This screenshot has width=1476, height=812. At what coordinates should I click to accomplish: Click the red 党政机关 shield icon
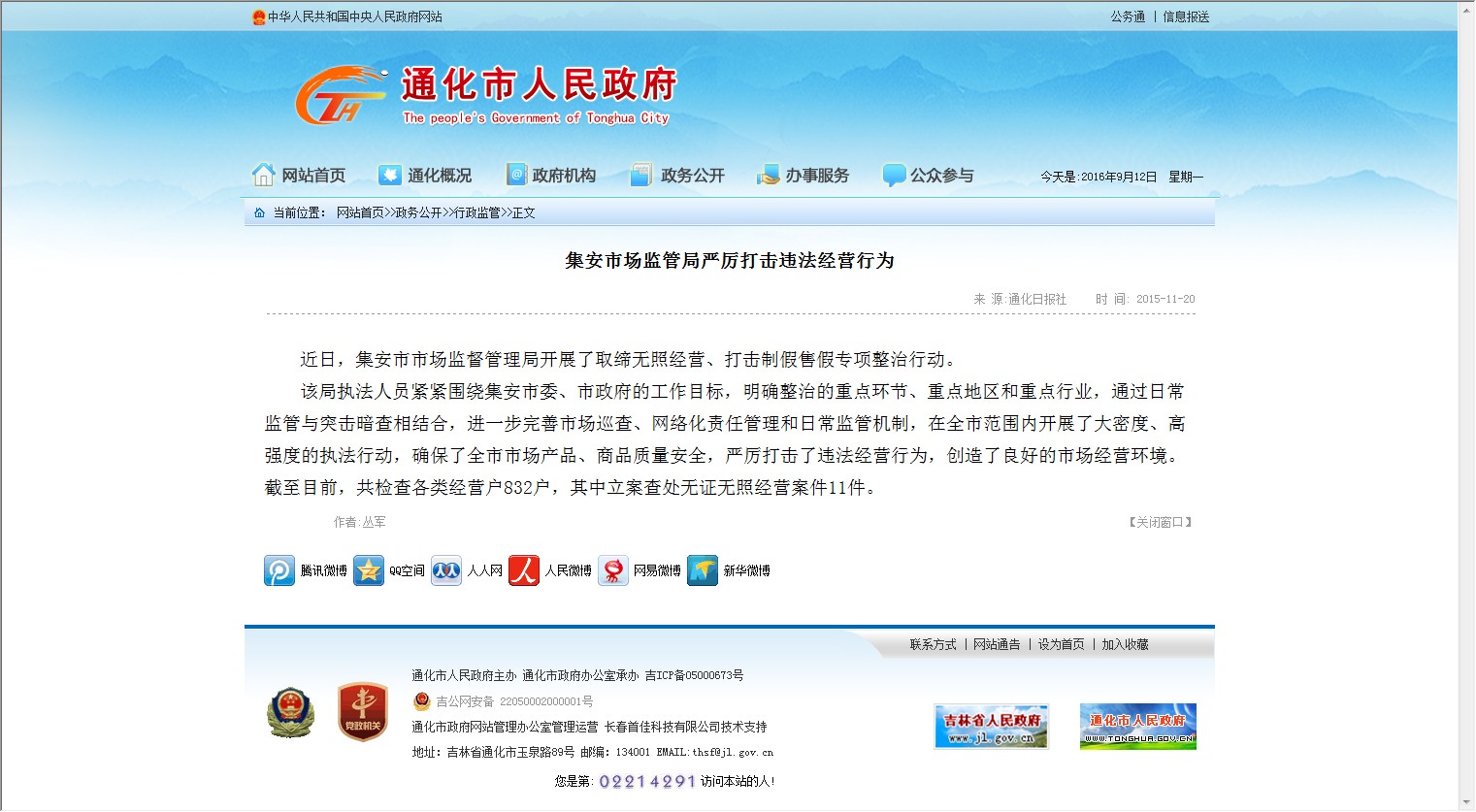[362, 712]
